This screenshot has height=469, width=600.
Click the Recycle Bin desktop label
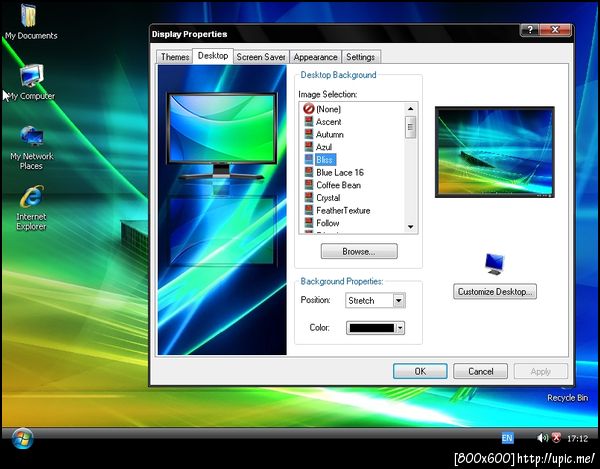pyautogui.click(x=567, y=398)
